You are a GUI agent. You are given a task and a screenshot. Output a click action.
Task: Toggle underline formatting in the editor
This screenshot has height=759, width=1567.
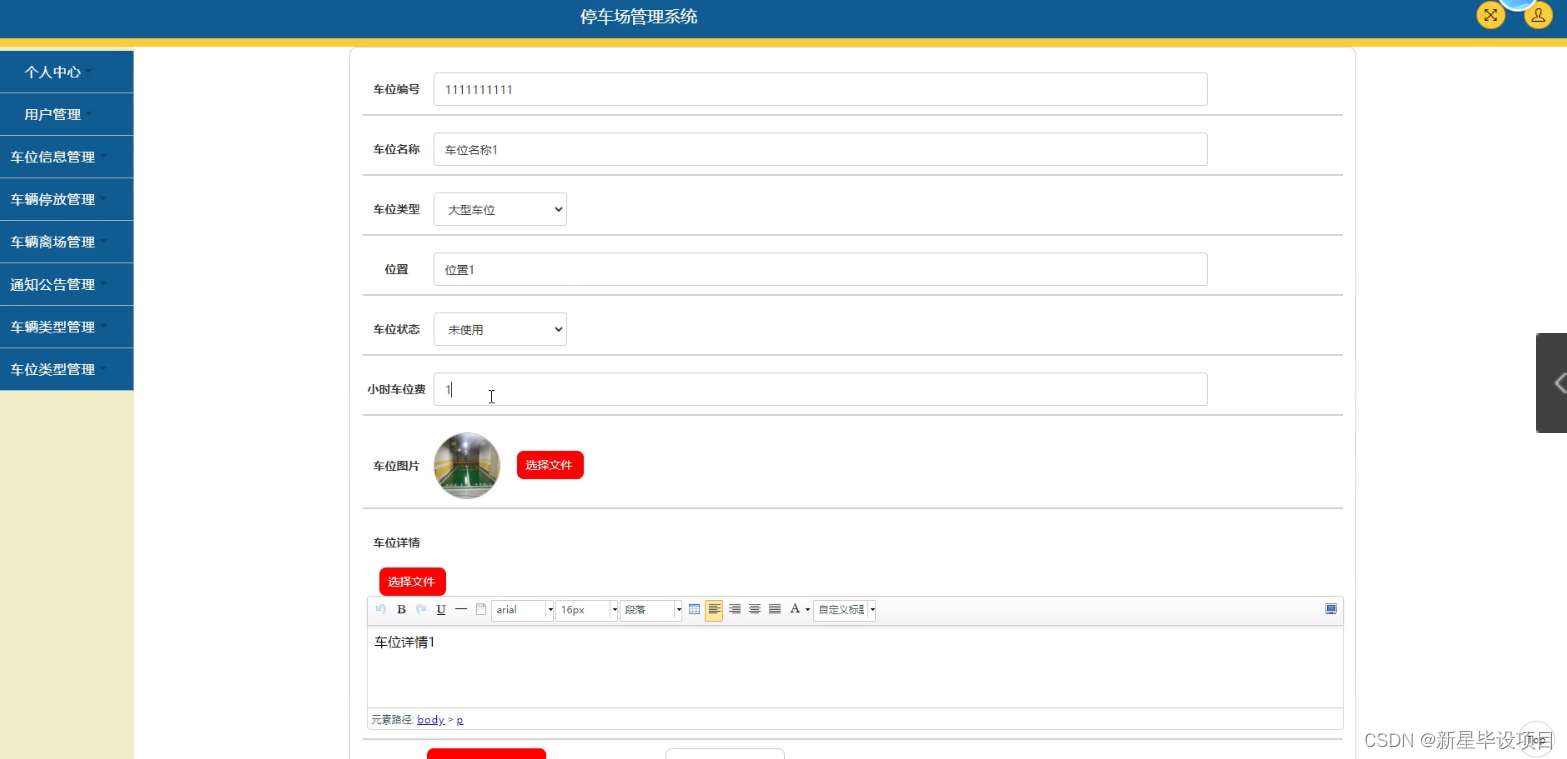pos(440,609)
